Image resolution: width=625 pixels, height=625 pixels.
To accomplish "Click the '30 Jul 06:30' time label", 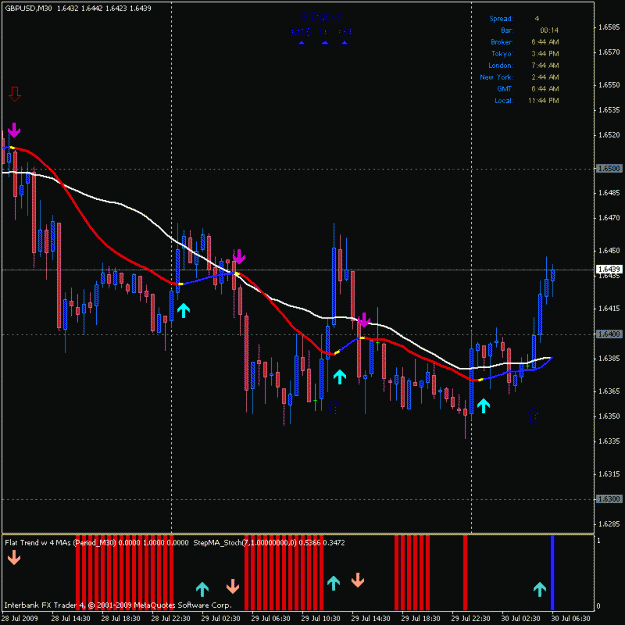I will (x=571, y=618).
